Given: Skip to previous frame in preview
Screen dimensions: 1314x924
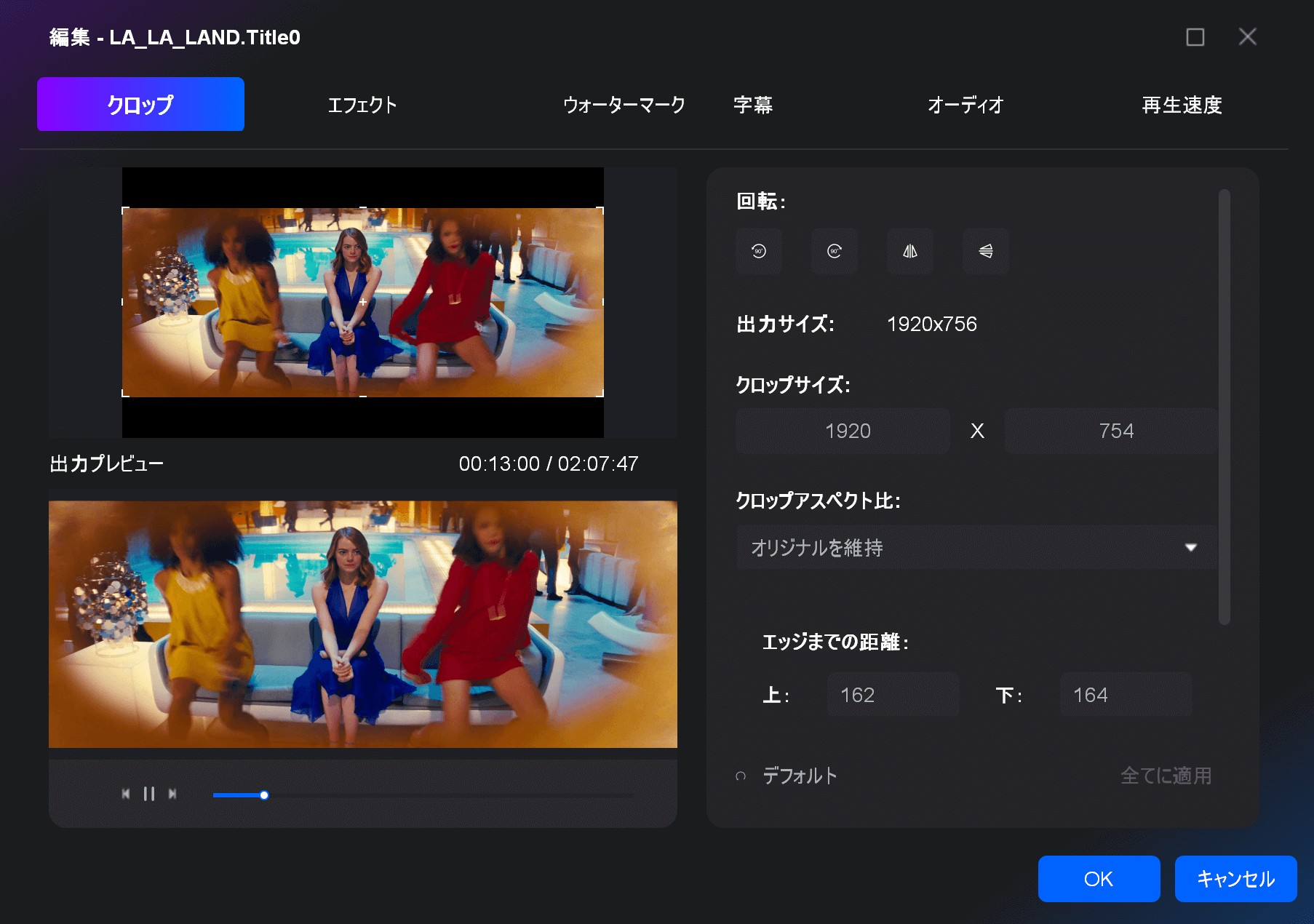Looking at the screenshot, I should 126,794.
